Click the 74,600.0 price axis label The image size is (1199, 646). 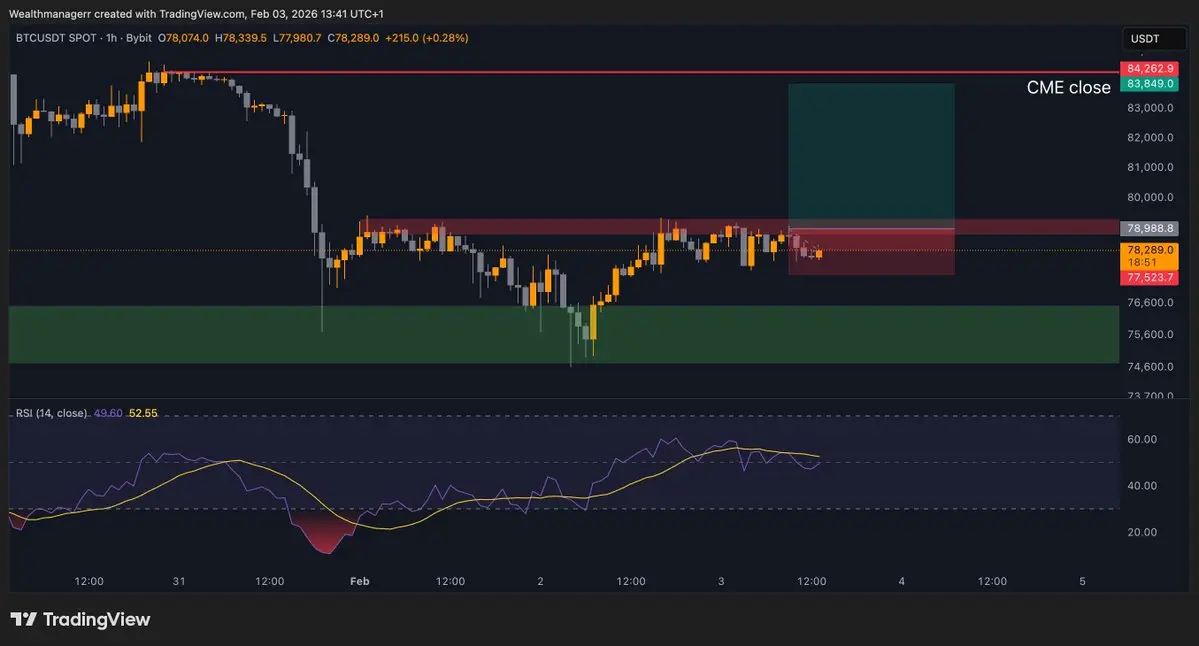1150,367
